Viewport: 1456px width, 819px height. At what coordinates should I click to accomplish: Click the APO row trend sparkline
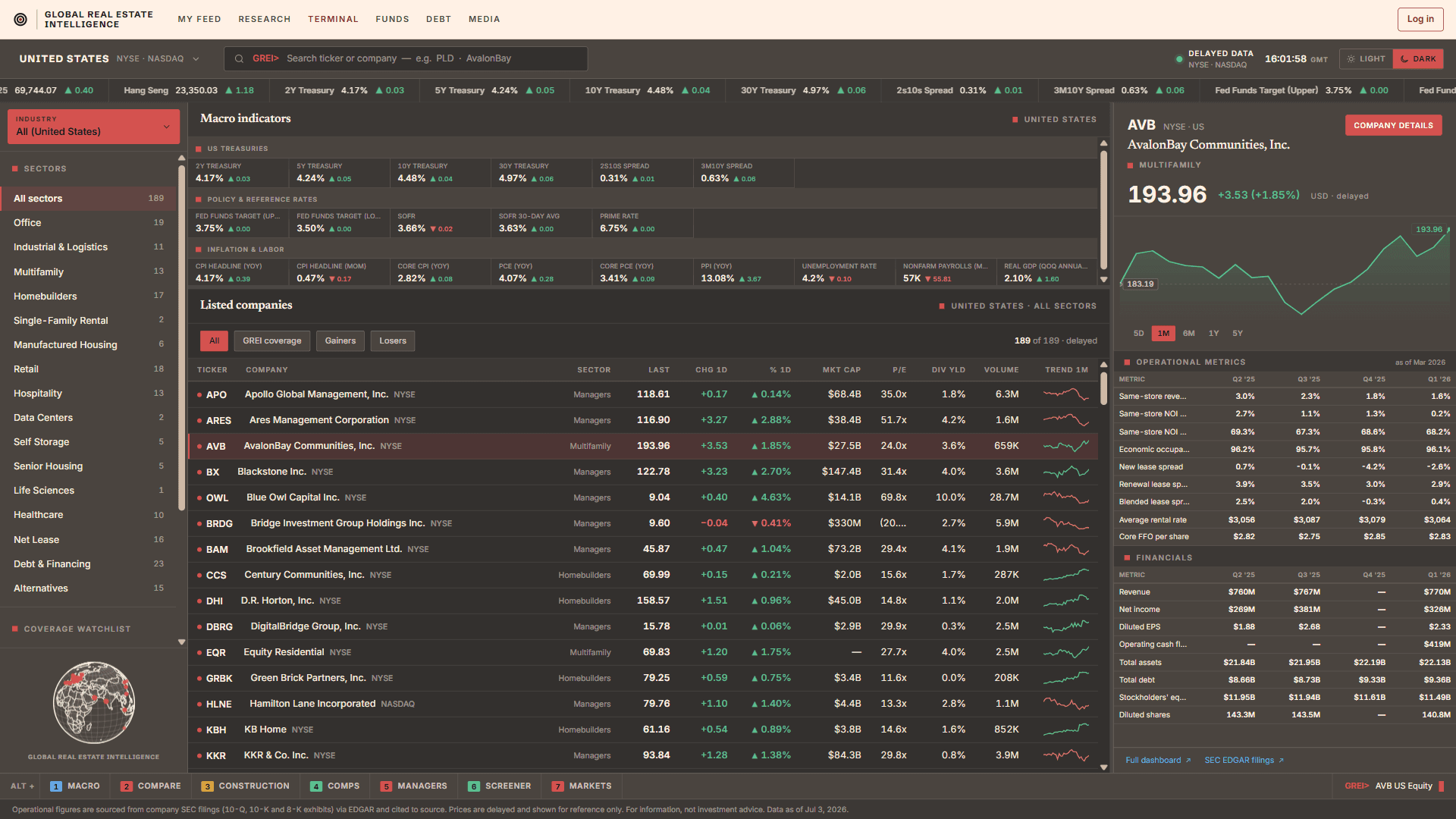[x=1065, y=394]
